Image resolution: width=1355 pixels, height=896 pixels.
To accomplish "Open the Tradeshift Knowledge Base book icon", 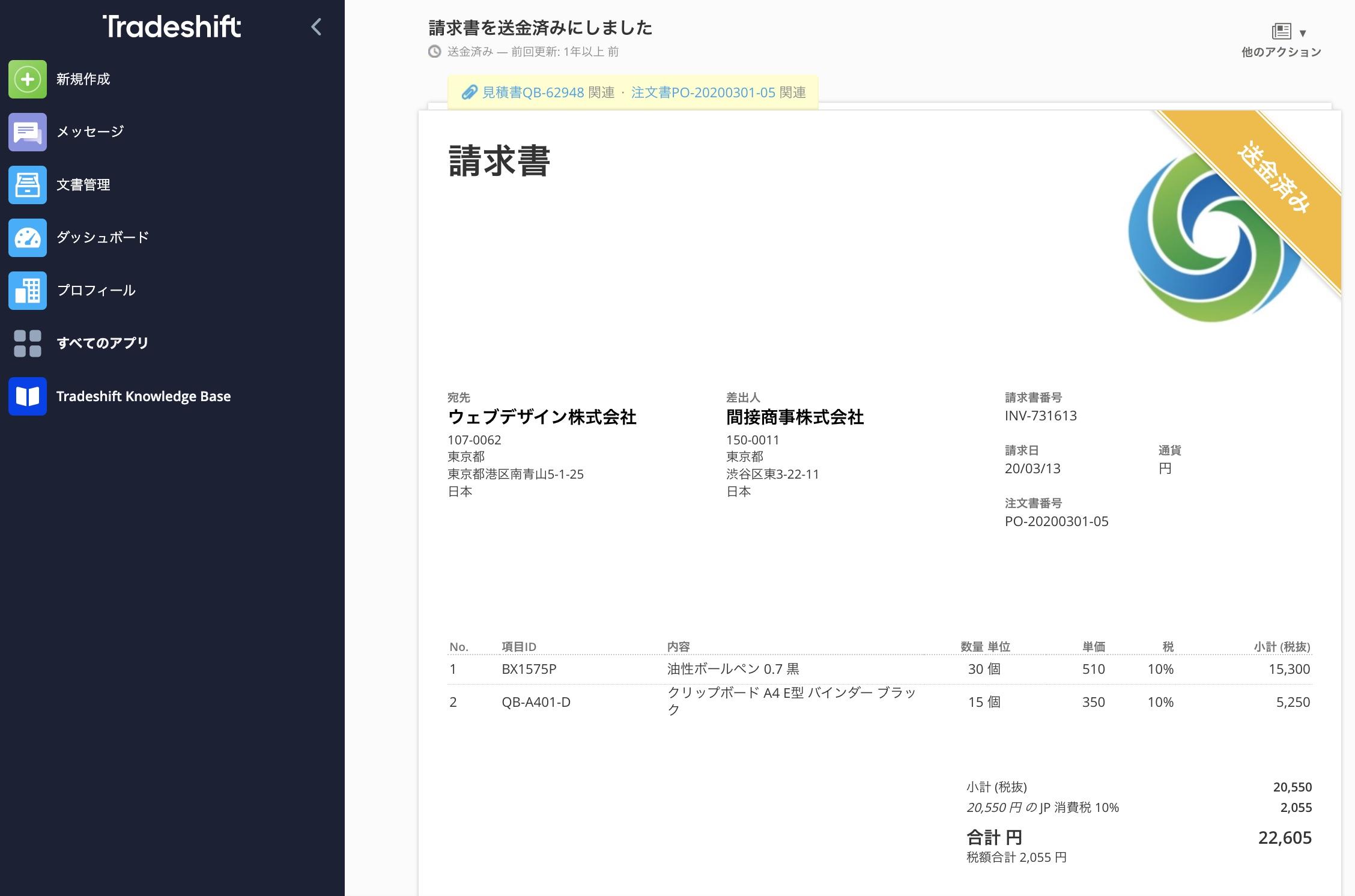I will [26, 396].
